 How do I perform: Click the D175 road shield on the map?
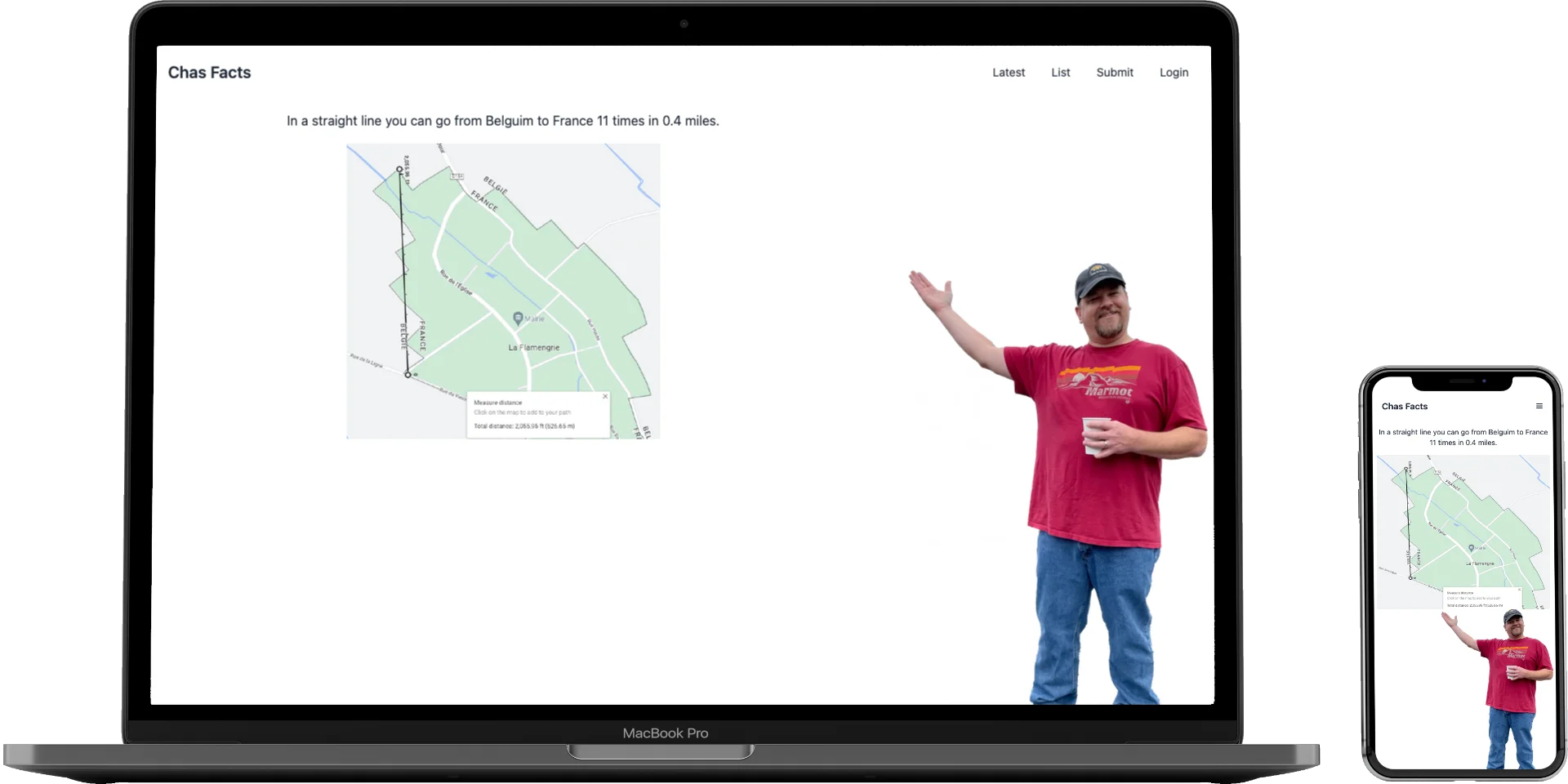(457, 176)
